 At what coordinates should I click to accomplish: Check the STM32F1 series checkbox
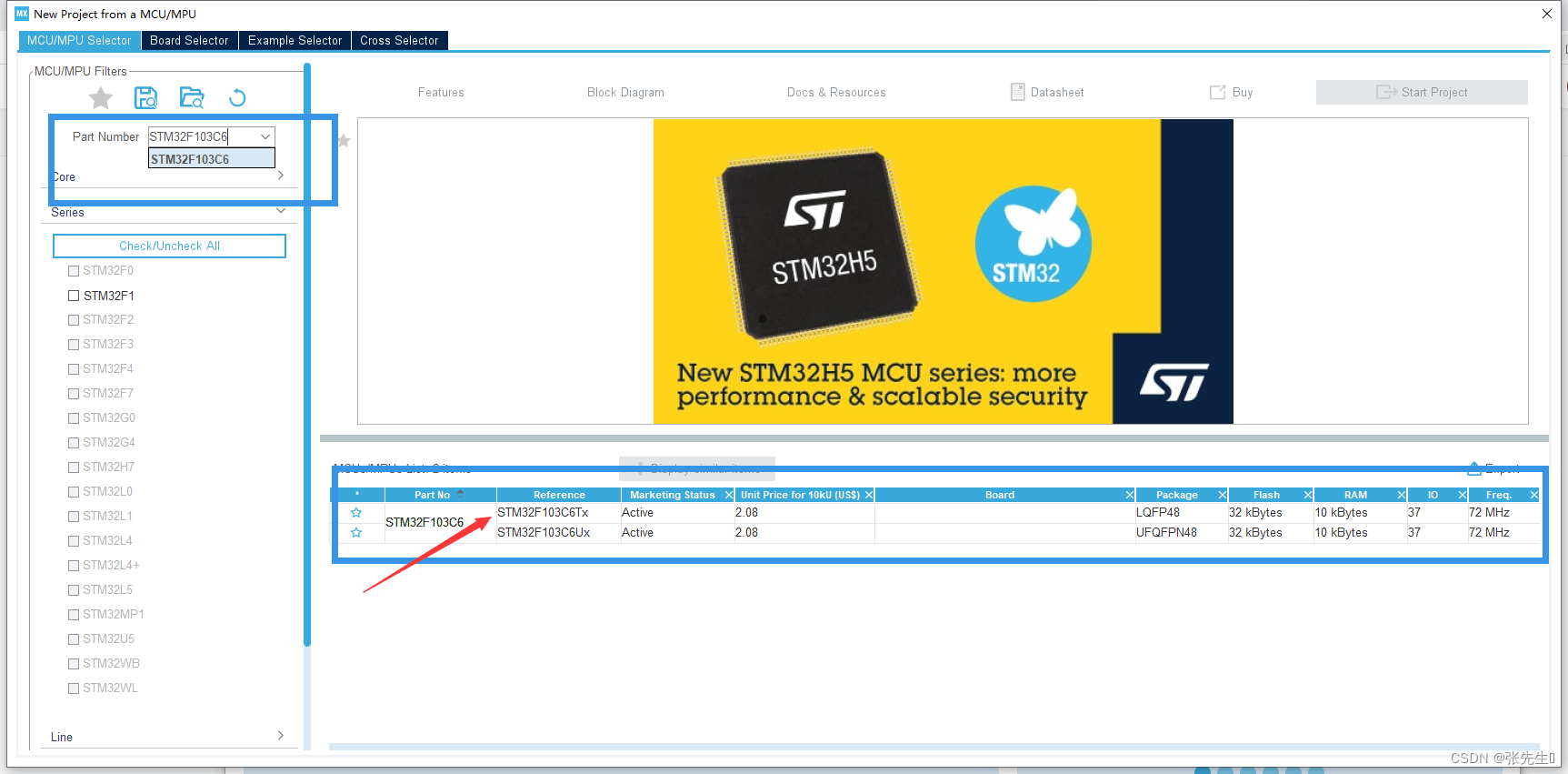(74, 296)
